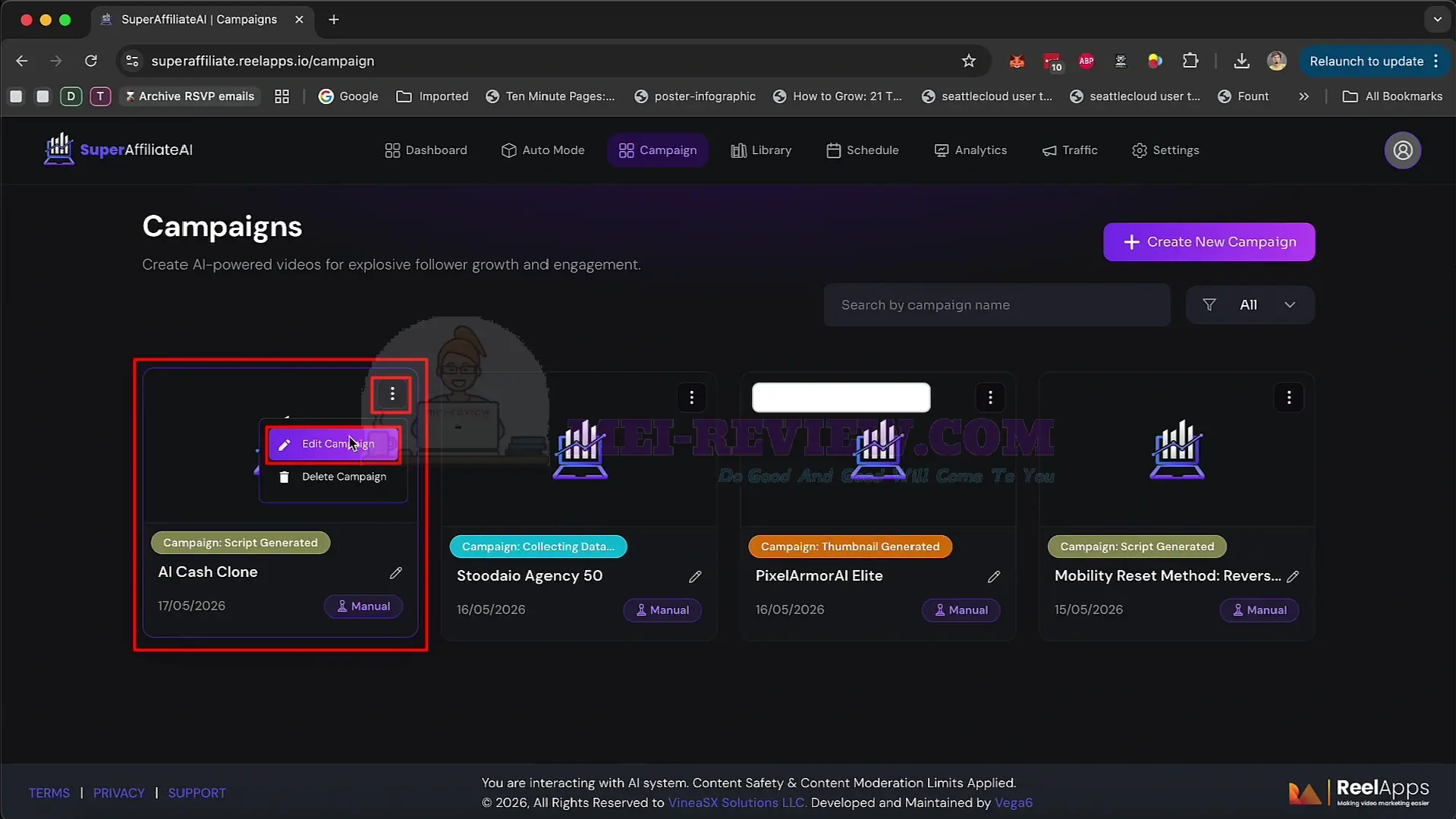The width and height of the screenshot is (1456, 819).
Task: Open the ReelApps logo in footer
Action: coord(1358,792)
